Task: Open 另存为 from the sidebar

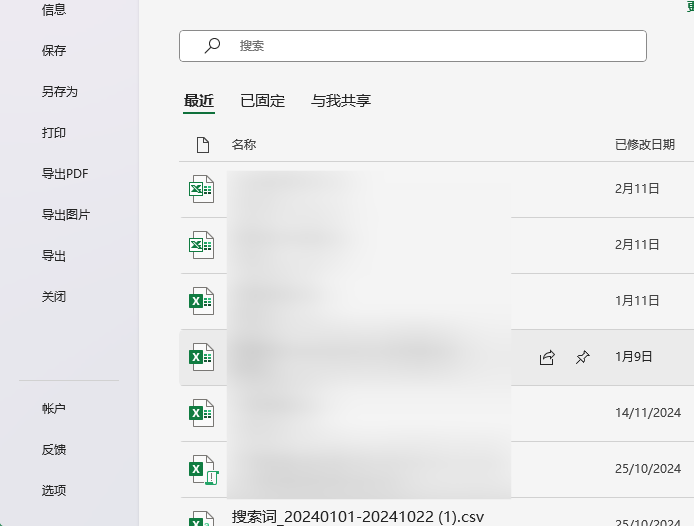Action: (60, 92)
